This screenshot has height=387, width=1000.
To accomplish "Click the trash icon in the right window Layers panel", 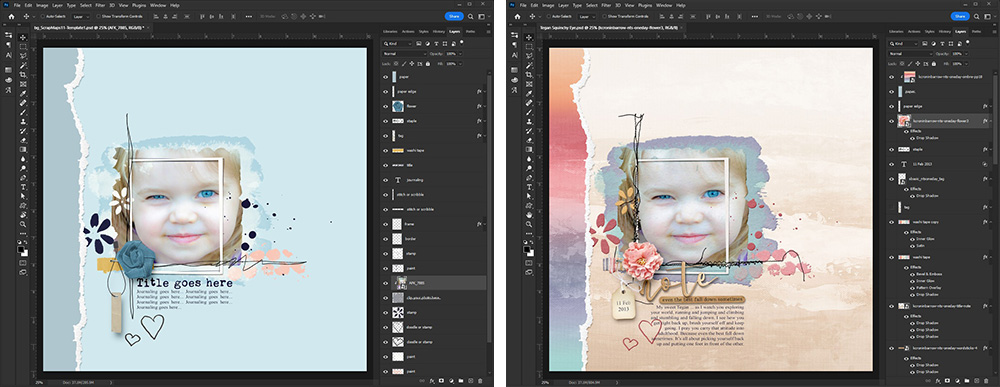I will coord(986,381).
